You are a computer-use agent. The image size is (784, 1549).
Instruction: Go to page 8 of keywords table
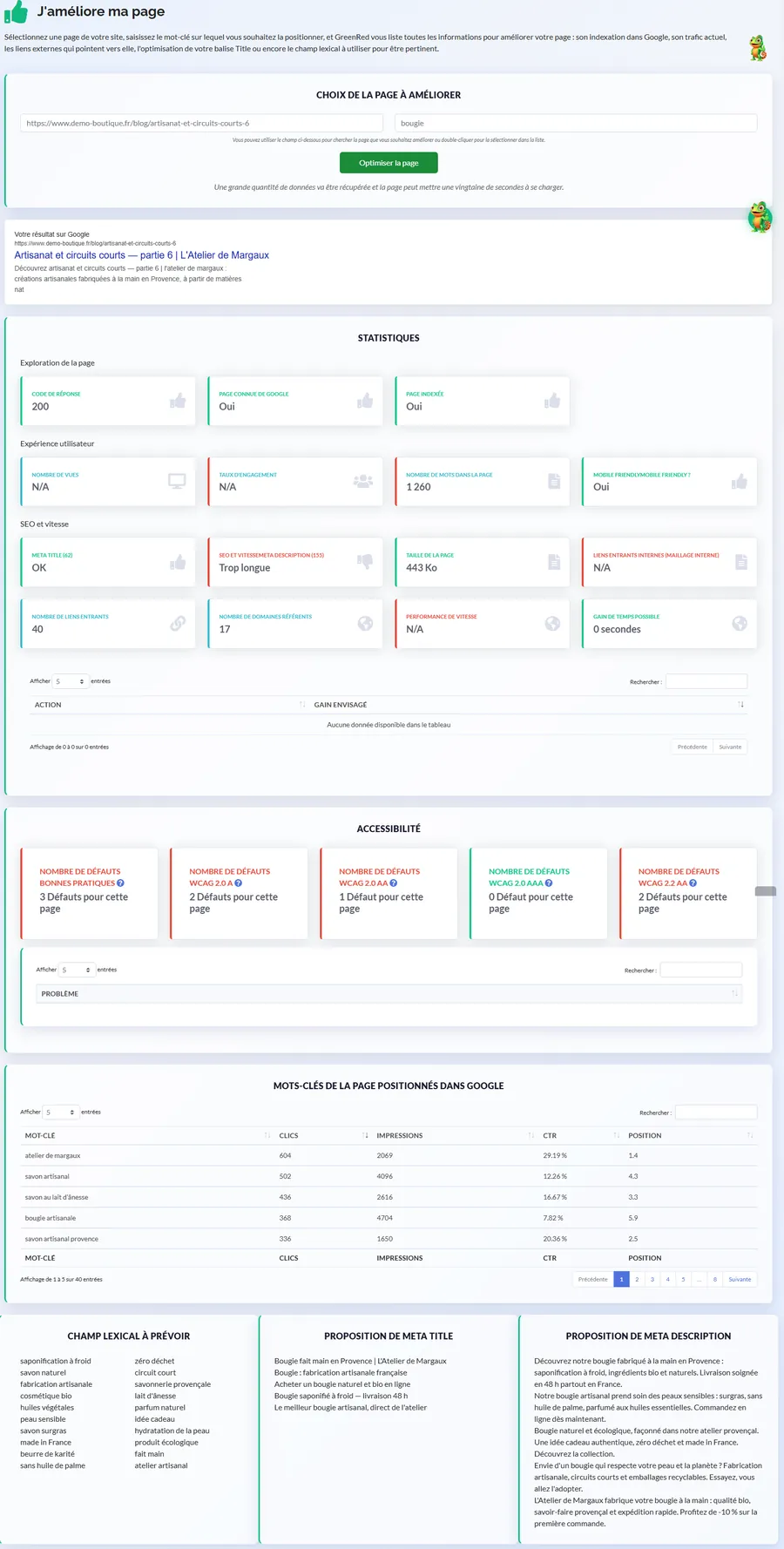point(715,1279)
